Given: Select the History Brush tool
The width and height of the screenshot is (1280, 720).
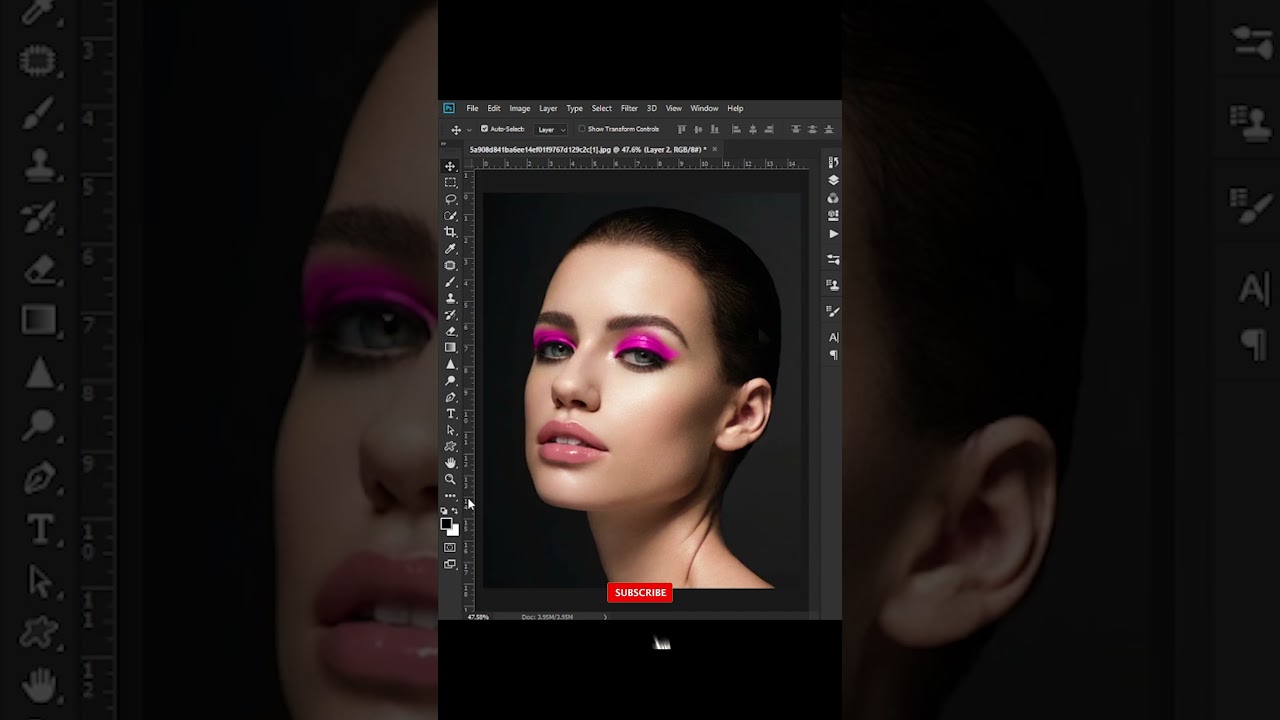Looking at the screenshot, I should (450, 315).
